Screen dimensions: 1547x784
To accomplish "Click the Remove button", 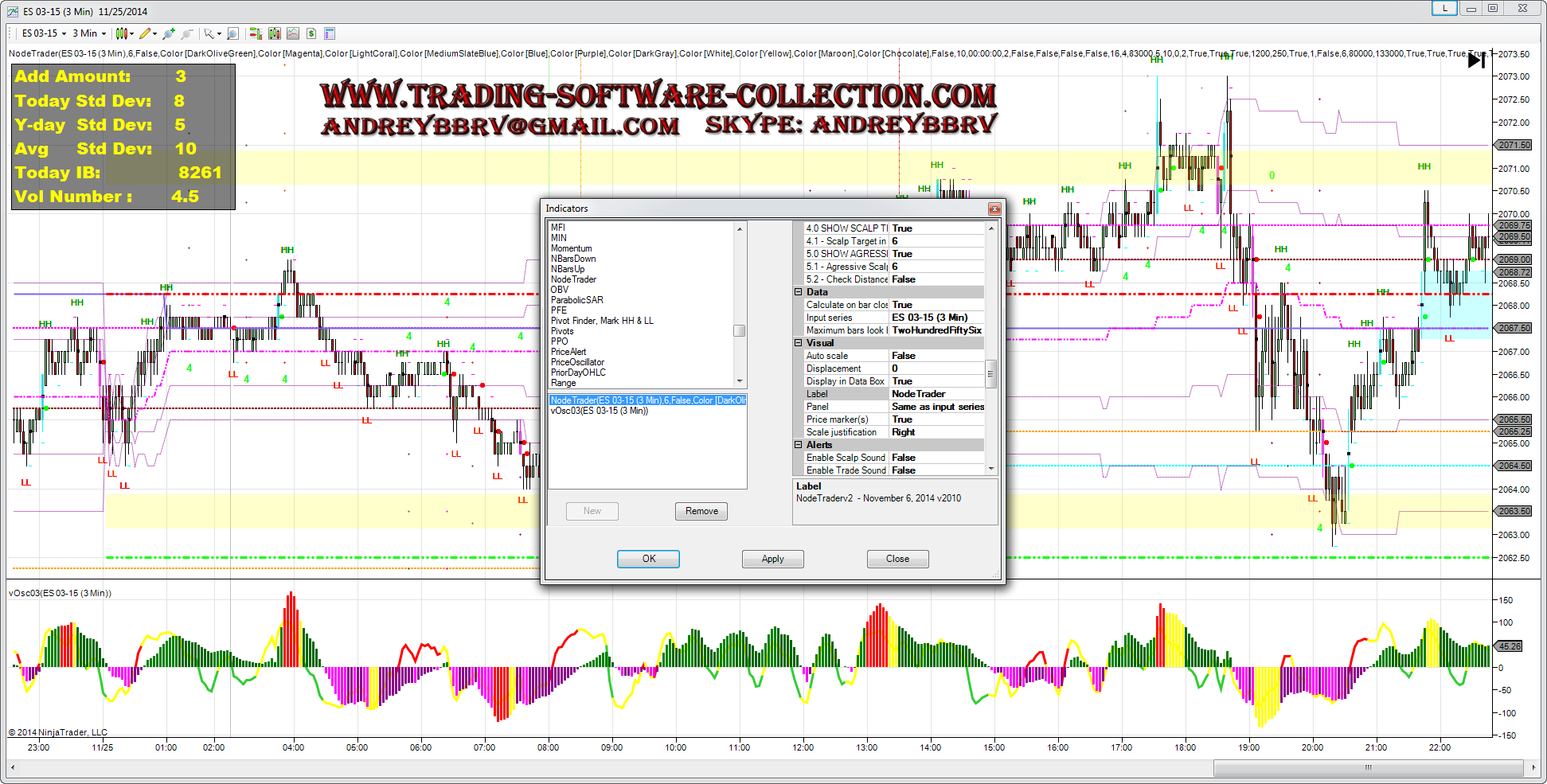I will pos(701,511).
